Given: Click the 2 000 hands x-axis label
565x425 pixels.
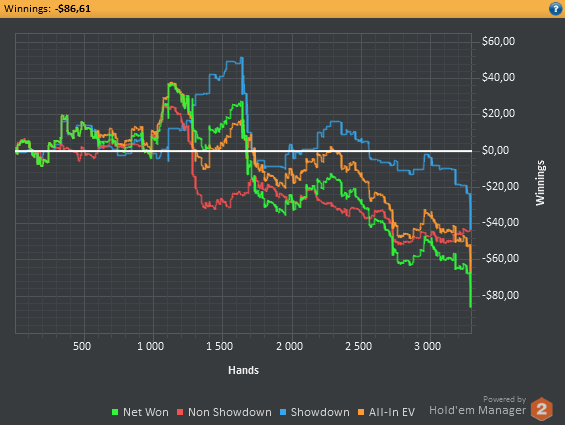Looking at the screenshot, I should [x=289, y=346].
